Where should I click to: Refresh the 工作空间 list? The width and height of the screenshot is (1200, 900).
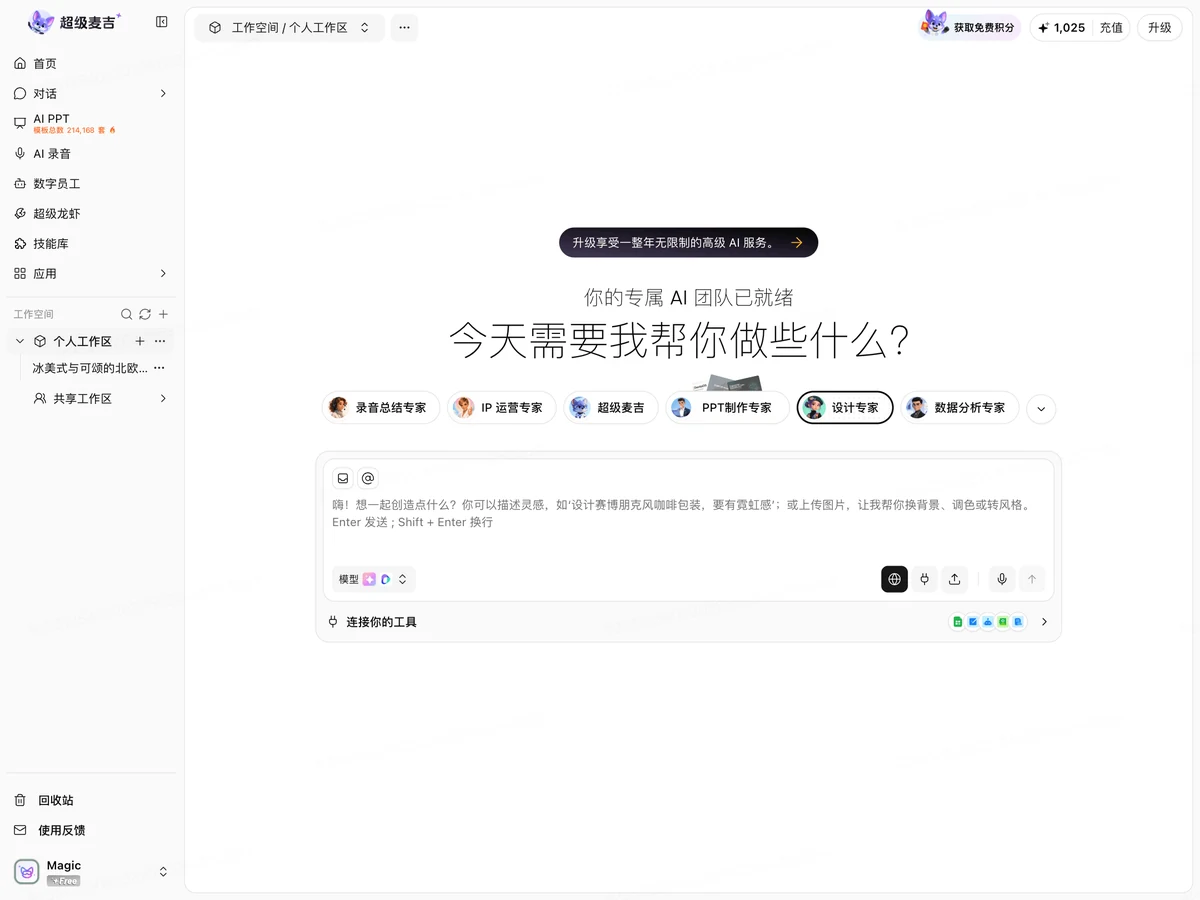tap(145, 314)
